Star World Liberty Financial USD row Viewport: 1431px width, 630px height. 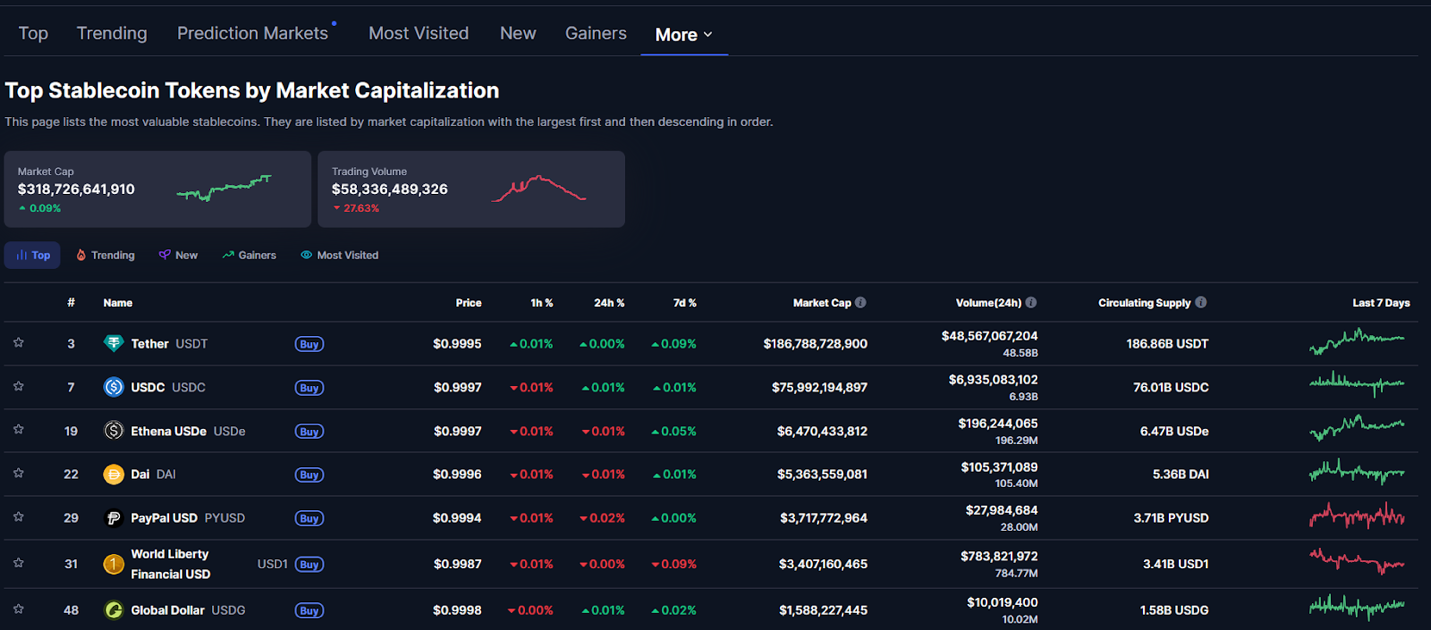18,563
